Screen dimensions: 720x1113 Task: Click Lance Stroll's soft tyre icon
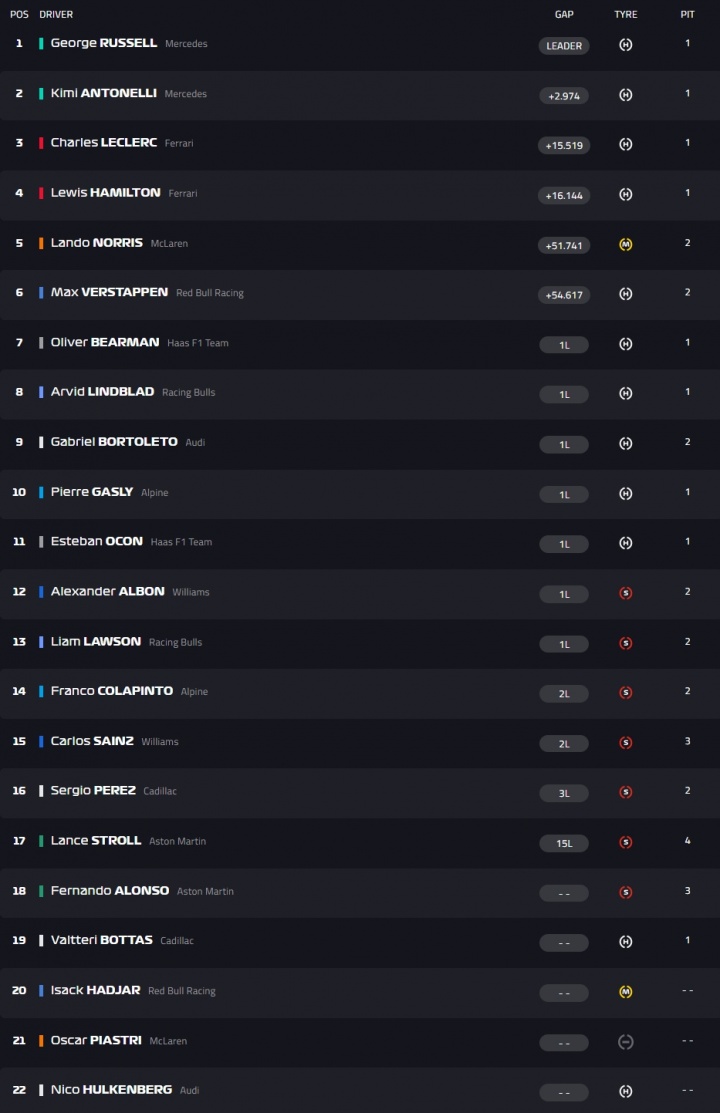(626, 842)
